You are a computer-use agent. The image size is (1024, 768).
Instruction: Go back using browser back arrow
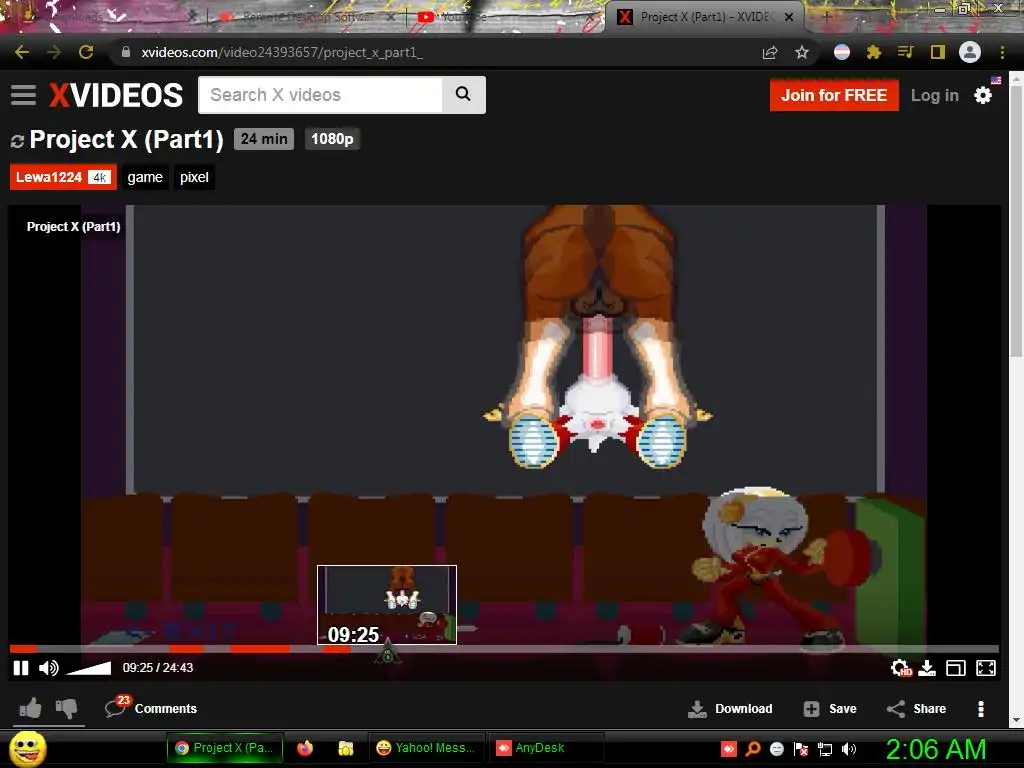22,52
